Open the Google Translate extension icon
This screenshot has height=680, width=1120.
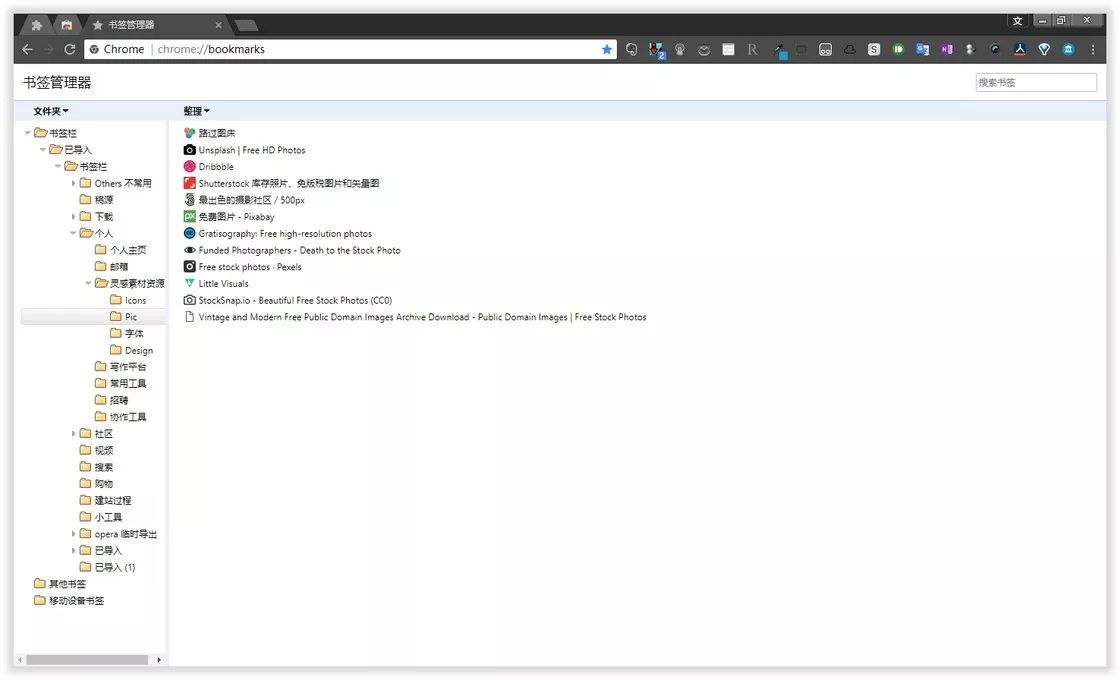pos(922,49)
